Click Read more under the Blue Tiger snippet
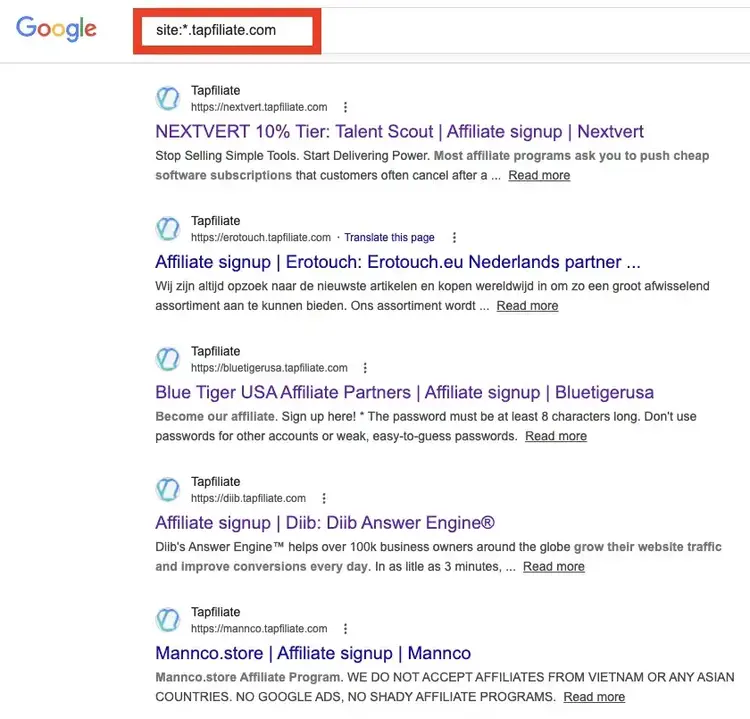Image resolution: width=750 pixels, height=719 pixels. point(556,436)
